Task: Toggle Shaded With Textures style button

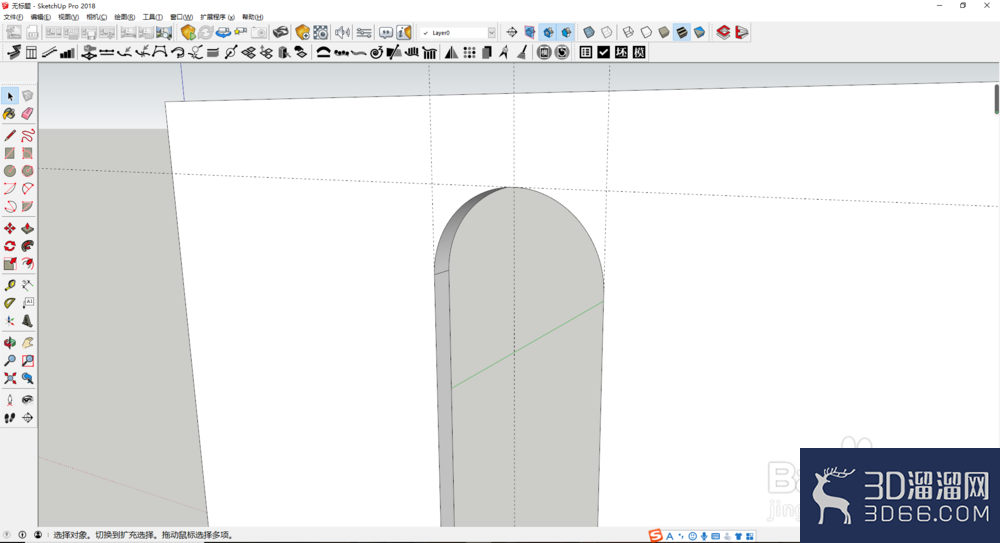Action: (x=682, y=32)
